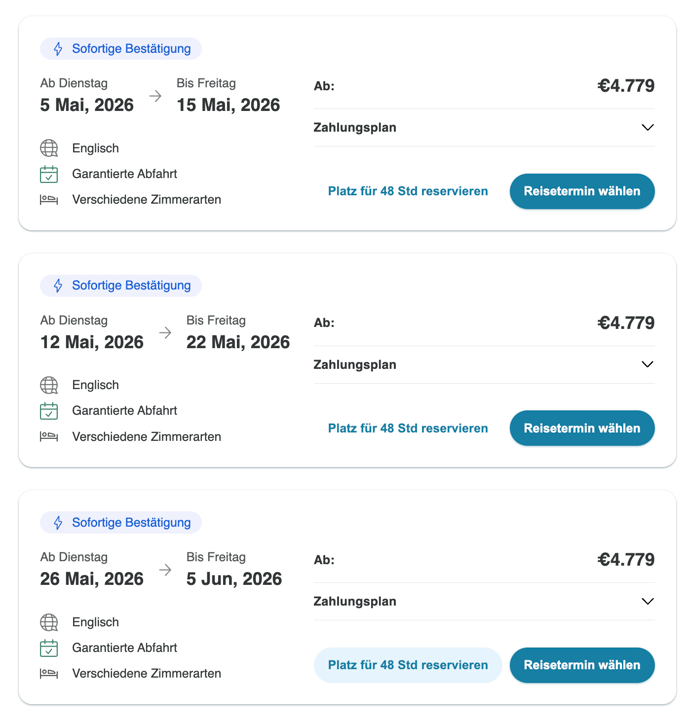Click the Zahlungsplan label in 12 Mai card
Screen dimensions: 688x719
pos(355,365)
